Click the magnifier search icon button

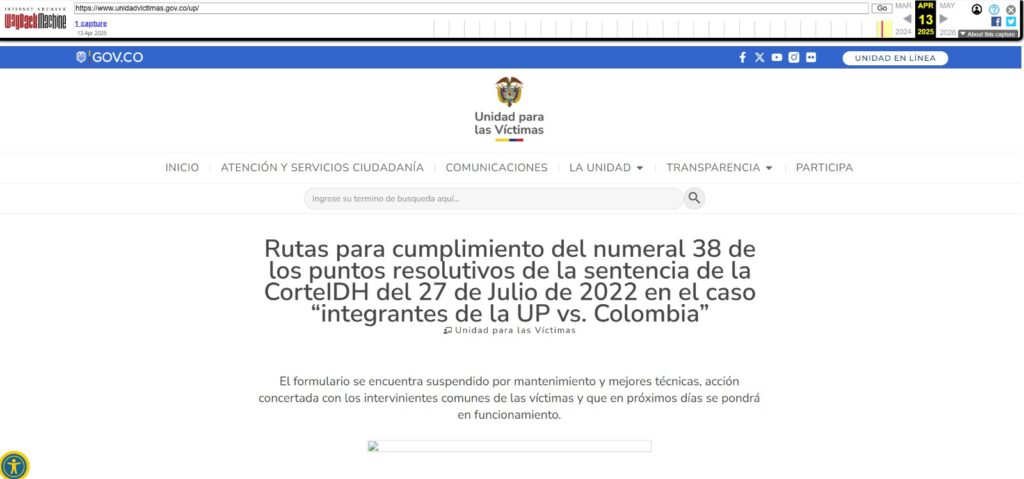(x=694, y=198)
